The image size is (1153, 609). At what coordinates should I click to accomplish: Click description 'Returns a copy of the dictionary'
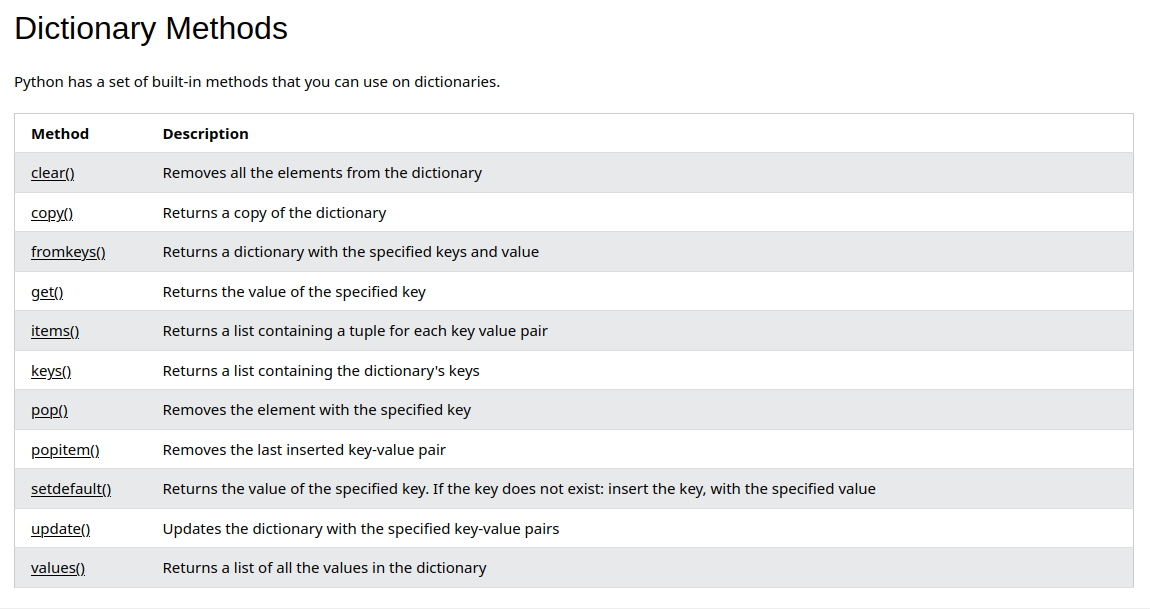coord(274,213)
